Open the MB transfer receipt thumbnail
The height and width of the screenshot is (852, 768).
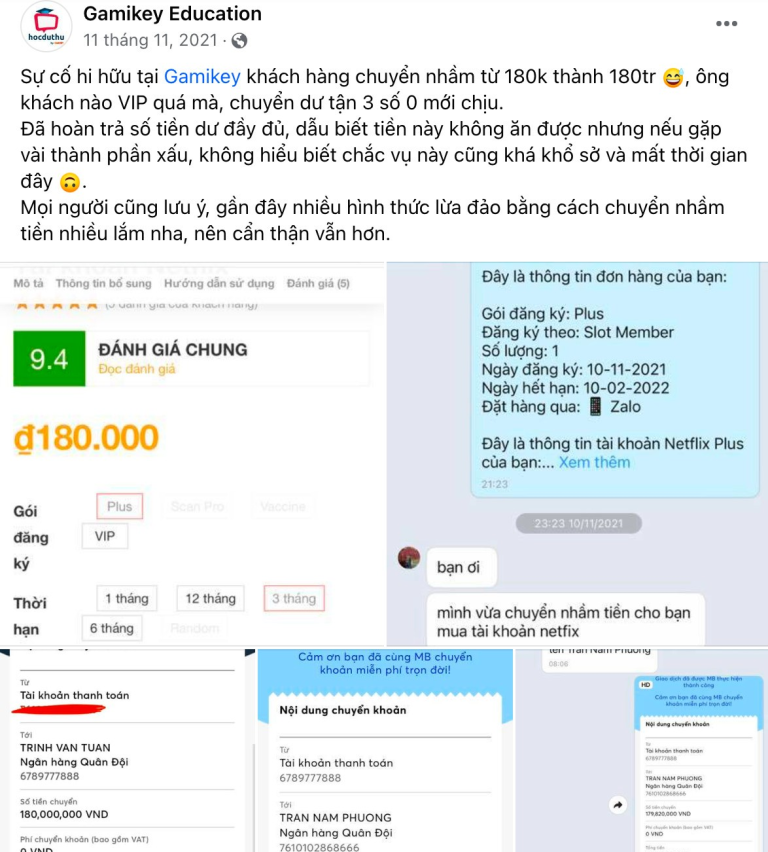(697, 763)
